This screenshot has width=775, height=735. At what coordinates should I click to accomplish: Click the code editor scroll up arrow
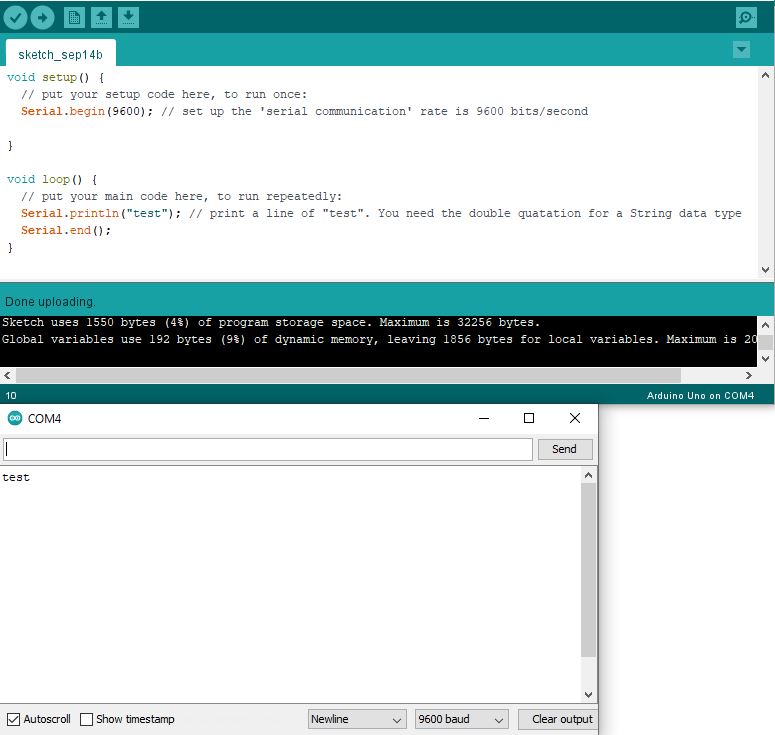[765, 75]
